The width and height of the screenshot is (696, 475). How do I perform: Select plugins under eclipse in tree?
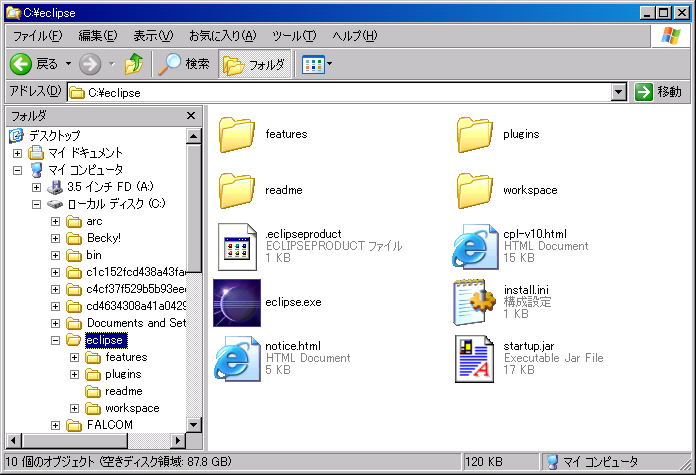point(123,374)
